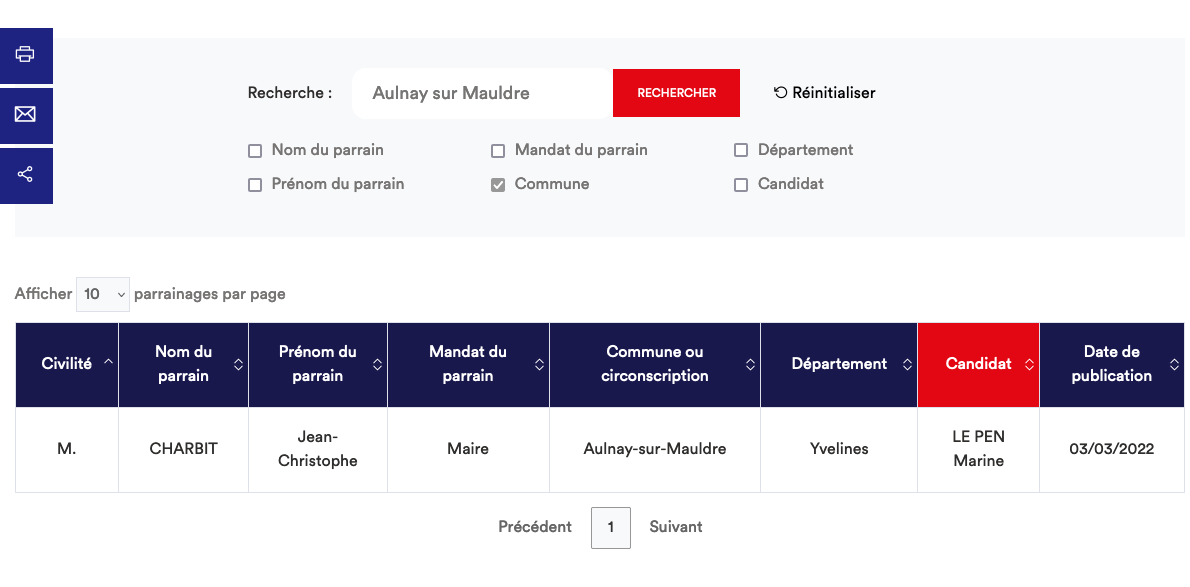Screen dimensions: 1190x587
Task: Sort by Mandat du parrain arrows
Action: point(539,364)
